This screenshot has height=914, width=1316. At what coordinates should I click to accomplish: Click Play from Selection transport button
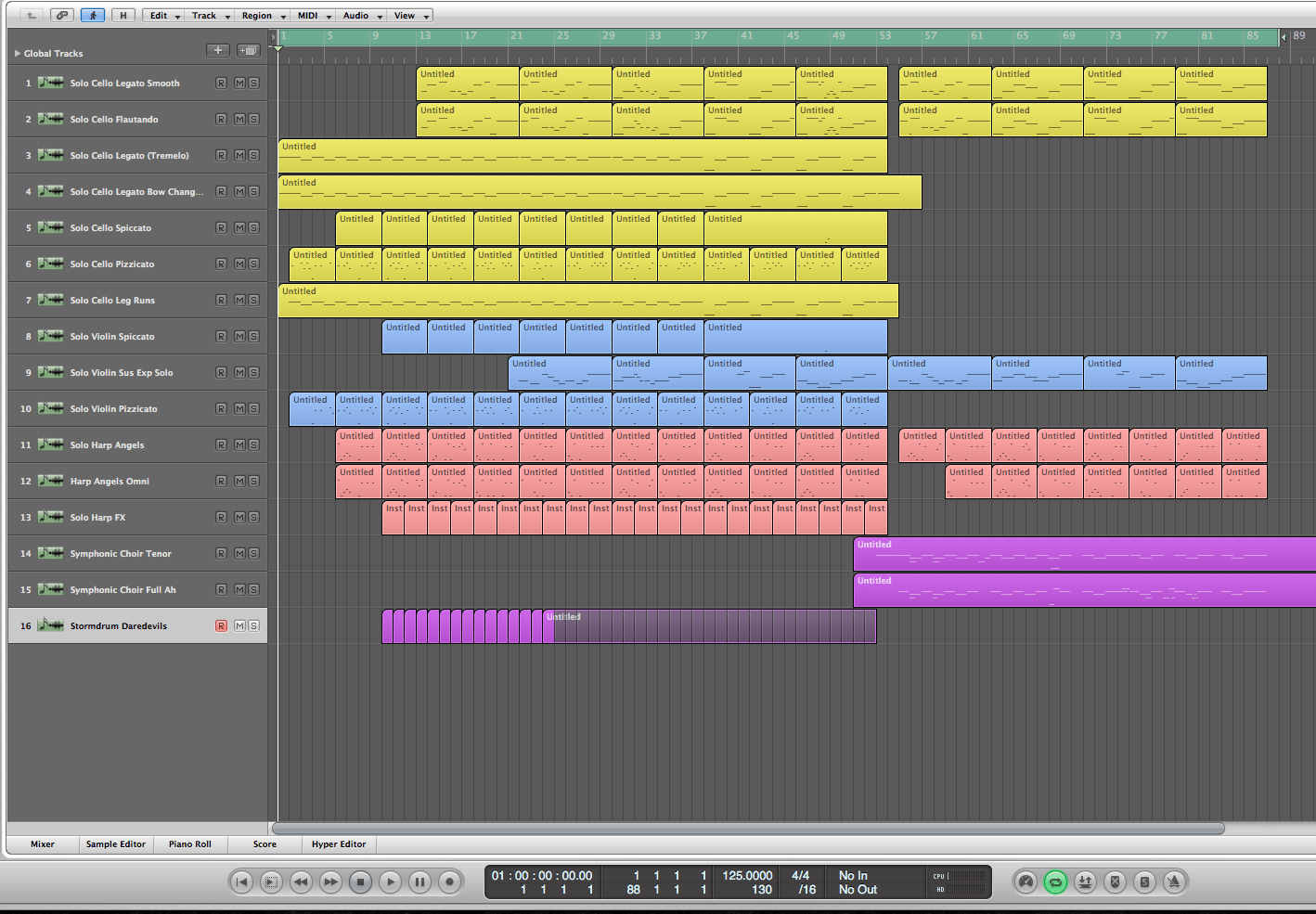(x=271, y=882)
